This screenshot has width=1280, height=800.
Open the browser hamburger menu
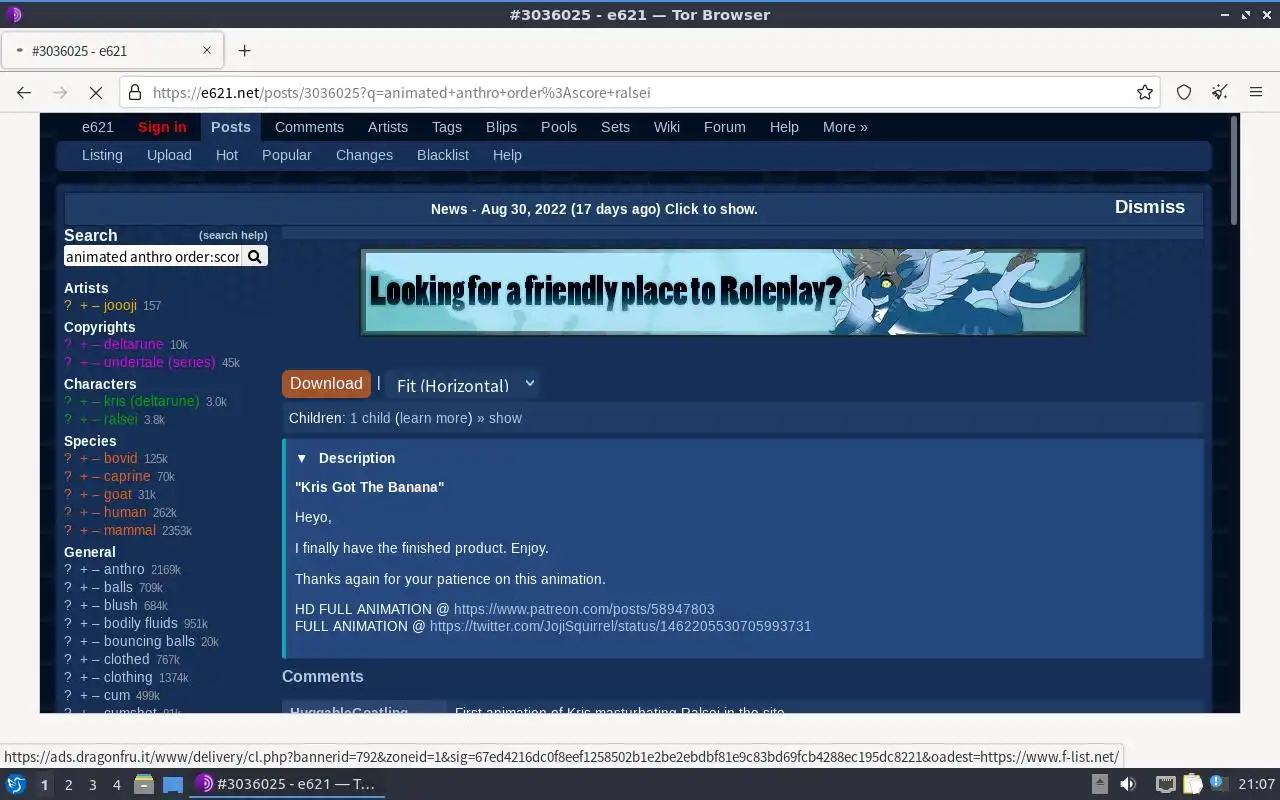(x=1256, y=92)
